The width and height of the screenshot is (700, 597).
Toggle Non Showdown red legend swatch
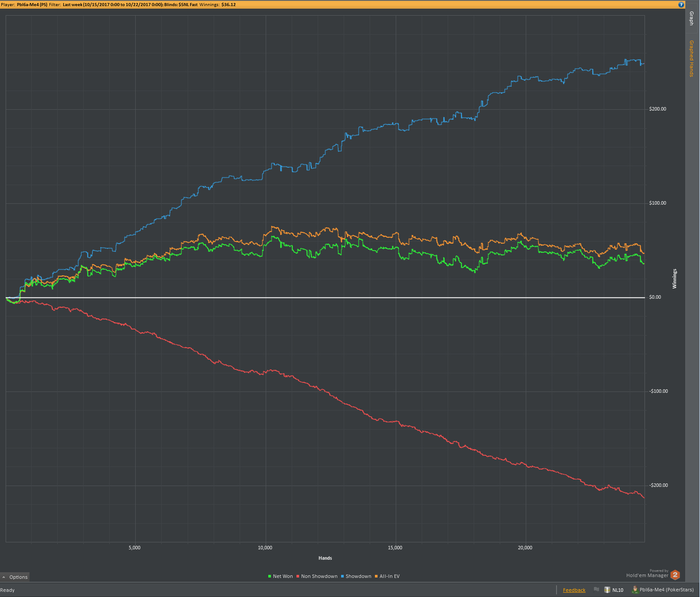point(298,576)
